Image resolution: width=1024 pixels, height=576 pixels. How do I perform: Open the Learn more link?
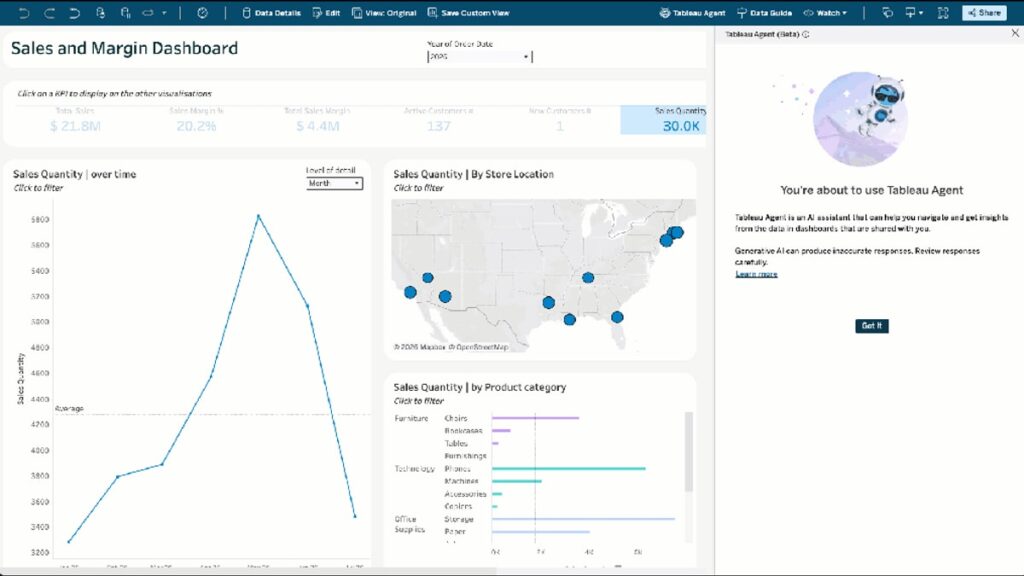(756, 274)
